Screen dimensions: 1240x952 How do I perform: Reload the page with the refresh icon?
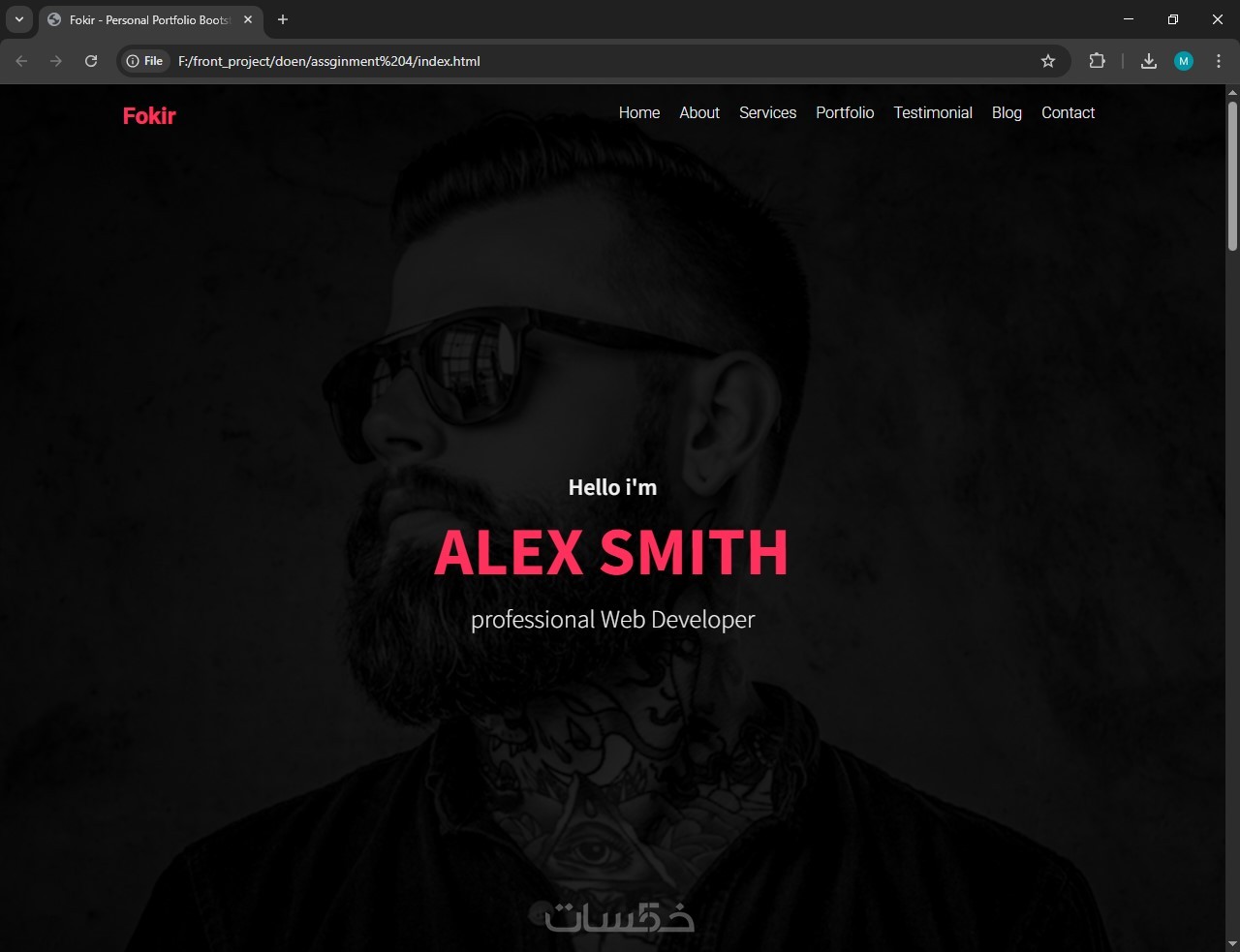[x=91, y=61]
